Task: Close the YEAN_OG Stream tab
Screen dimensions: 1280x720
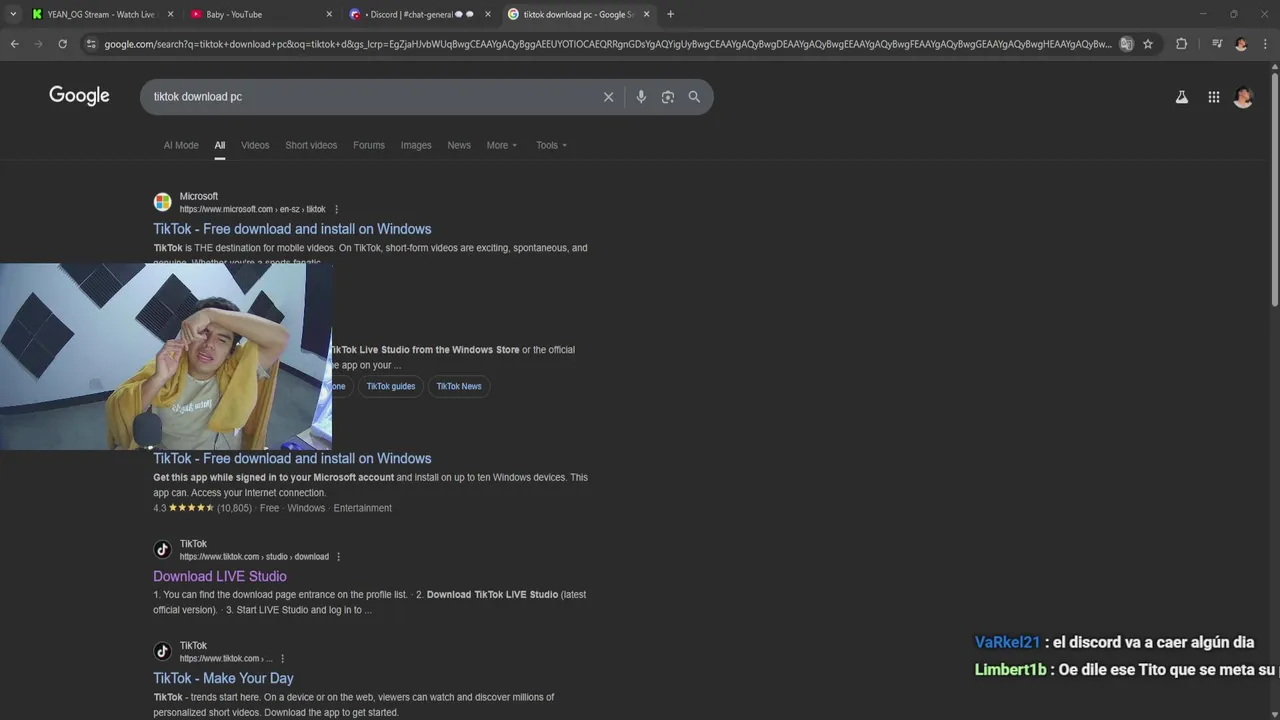Action: click(x=170, y=14)
